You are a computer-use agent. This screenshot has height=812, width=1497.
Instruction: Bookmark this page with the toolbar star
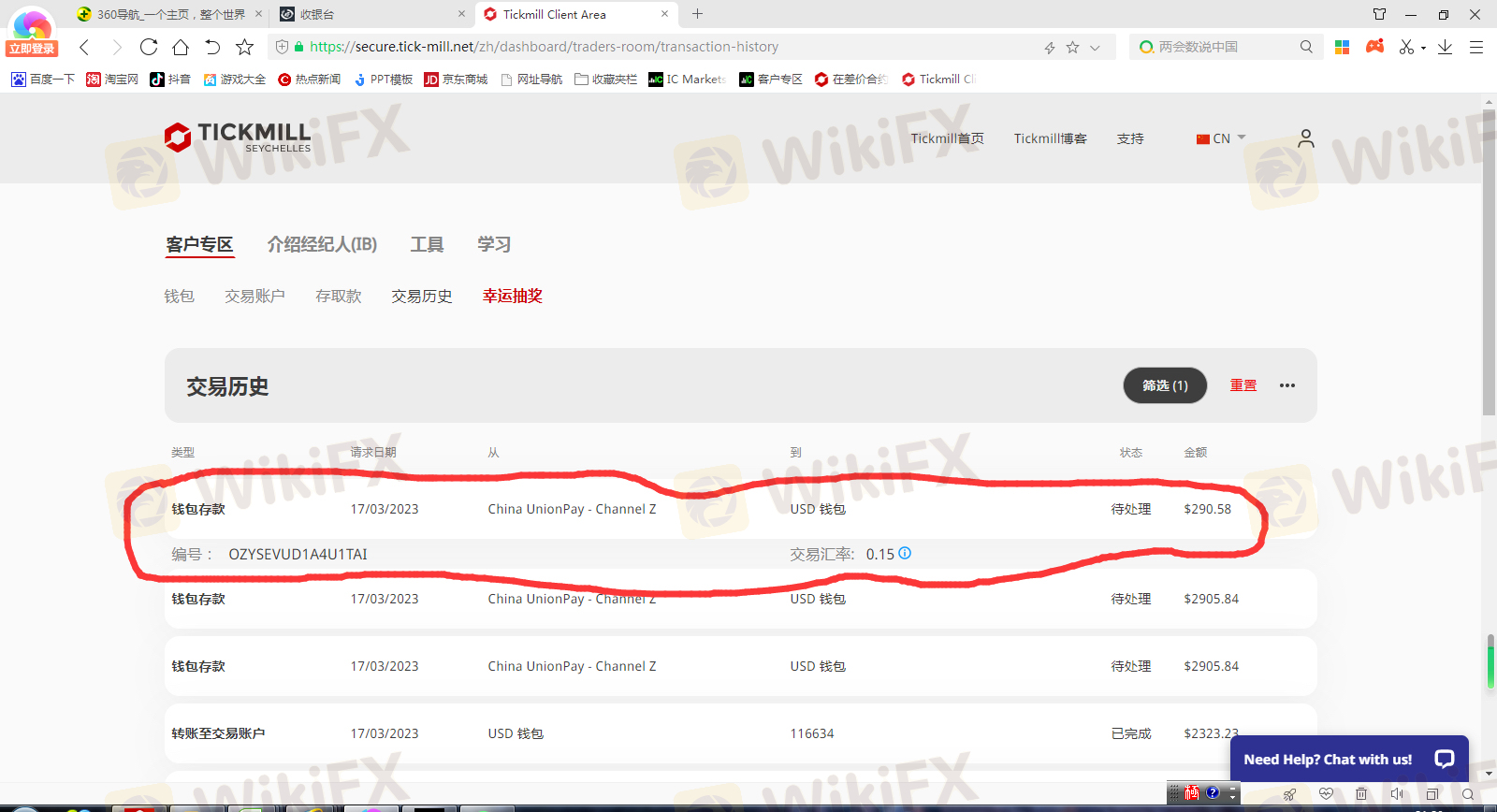pyautogui.click(x=244, y=47)
